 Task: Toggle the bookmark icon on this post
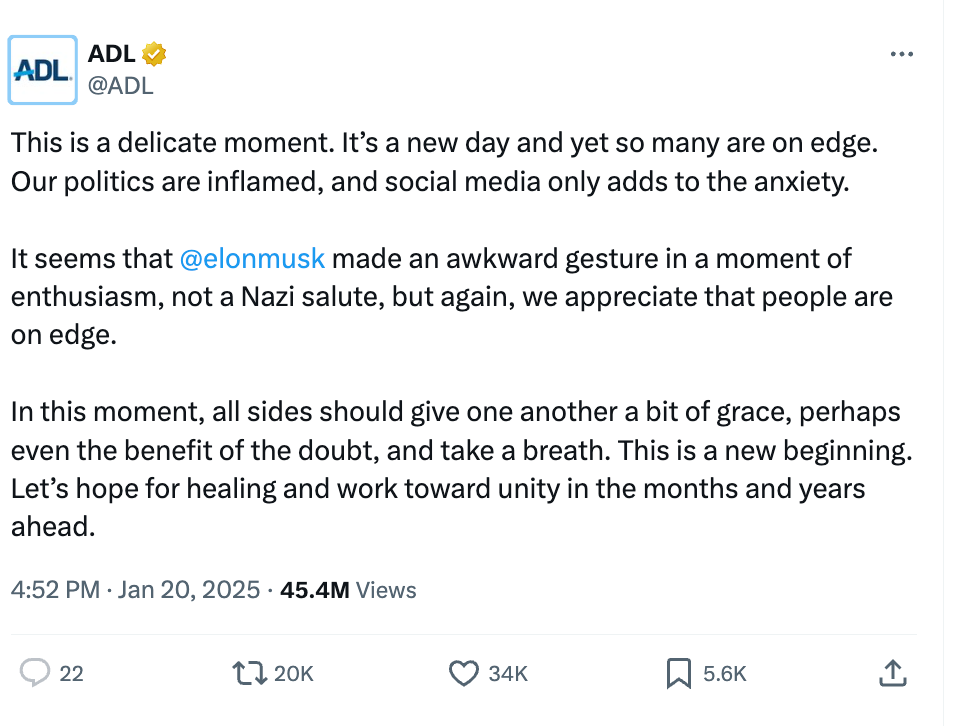click(x=678, y=673)
